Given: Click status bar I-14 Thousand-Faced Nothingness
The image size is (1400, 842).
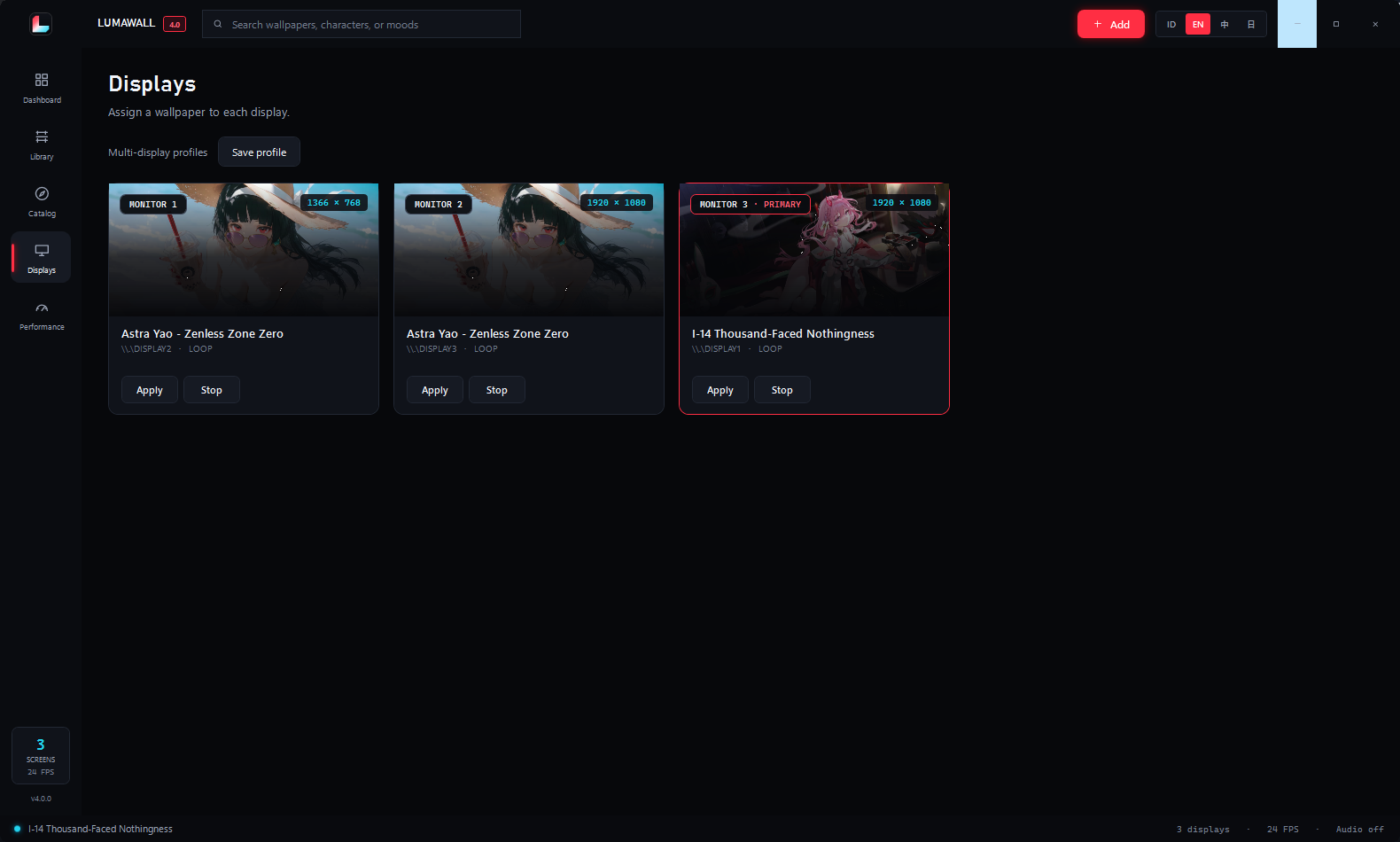Looking at the screenshot, I should tap(100, 829).
